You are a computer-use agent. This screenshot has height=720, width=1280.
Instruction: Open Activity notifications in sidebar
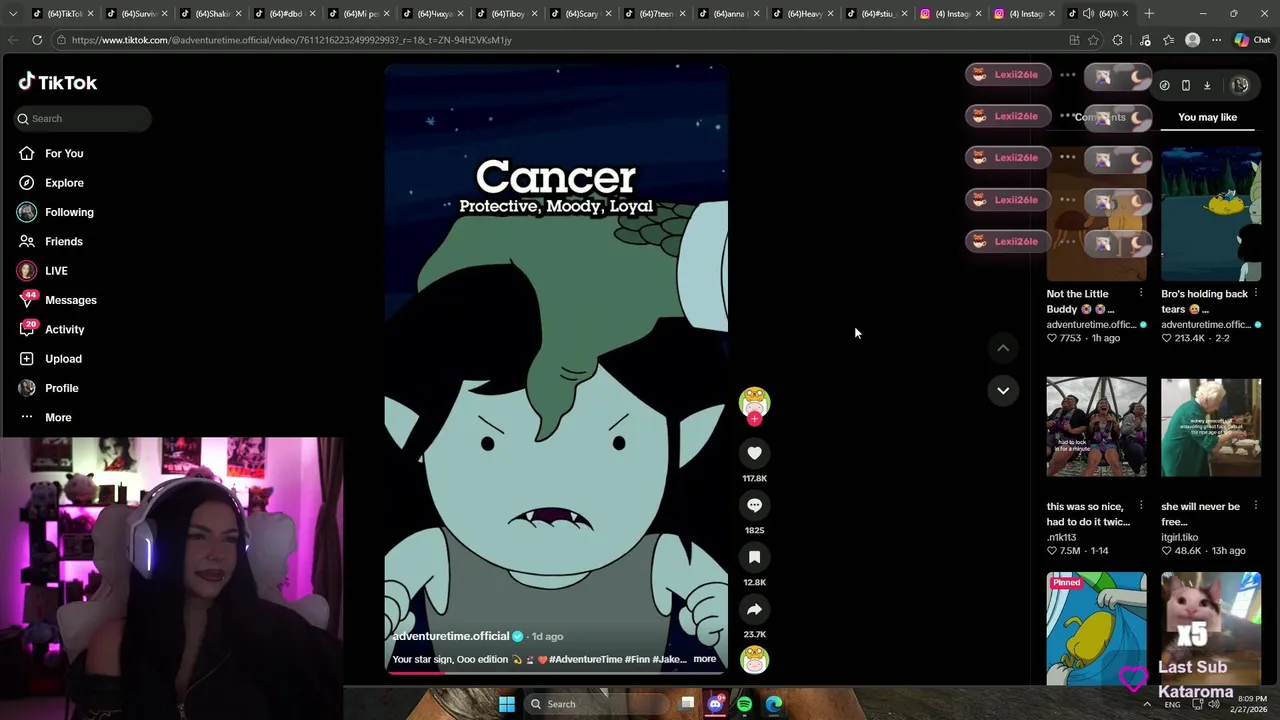point(64,329)
